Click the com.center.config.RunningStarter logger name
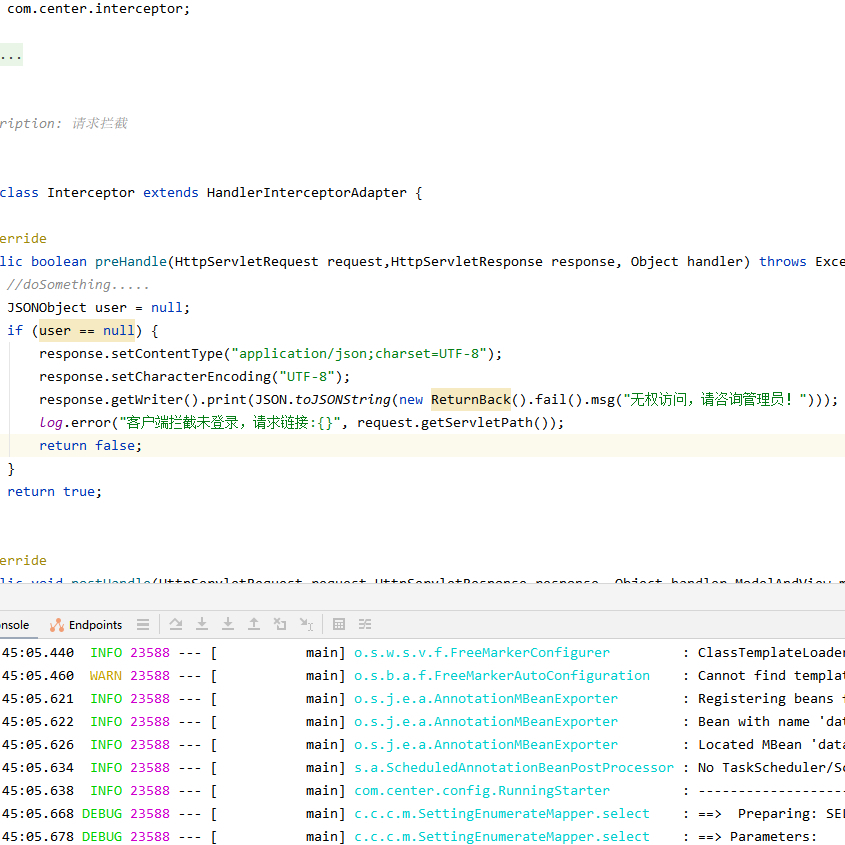The width and height of the screenshot is (845, 845). [482, 791]
